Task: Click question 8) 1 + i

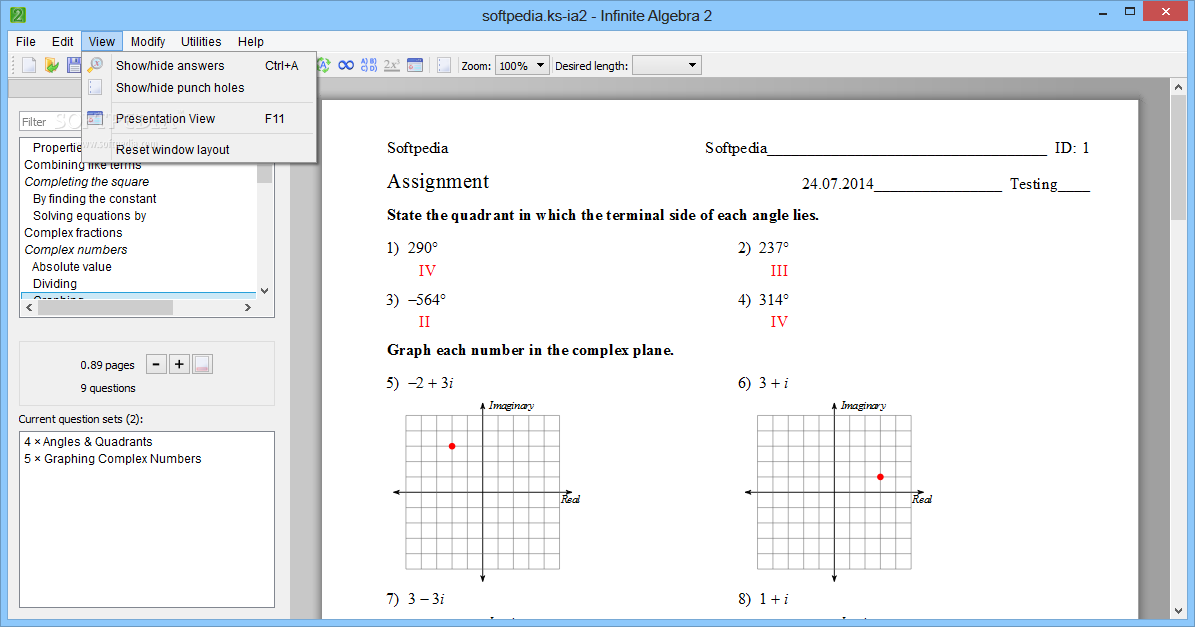Action: pyautogui.click(x=763, y=599)
